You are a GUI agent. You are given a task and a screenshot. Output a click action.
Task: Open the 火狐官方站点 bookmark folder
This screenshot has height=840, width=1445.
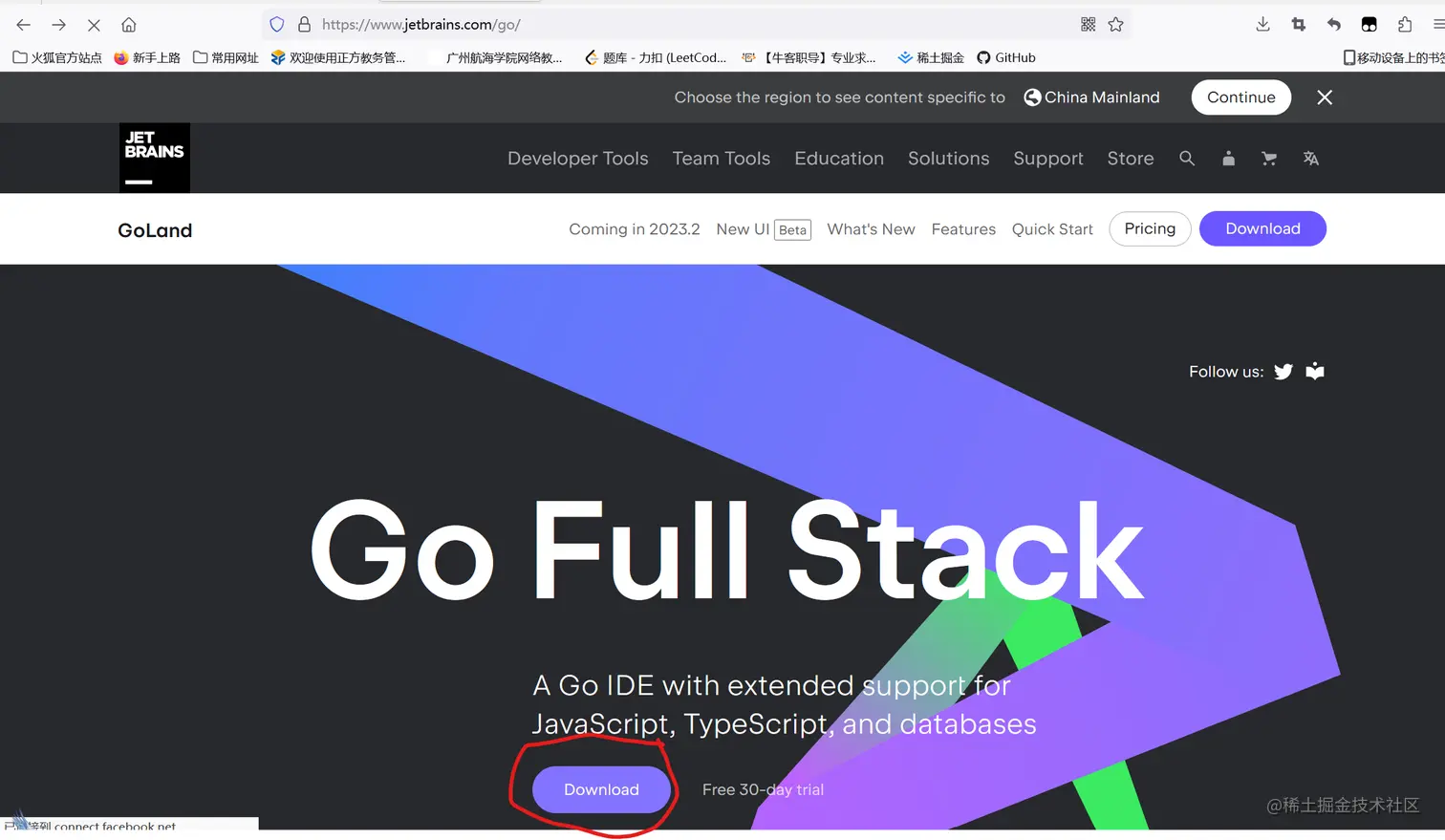(x=57, y=57)
